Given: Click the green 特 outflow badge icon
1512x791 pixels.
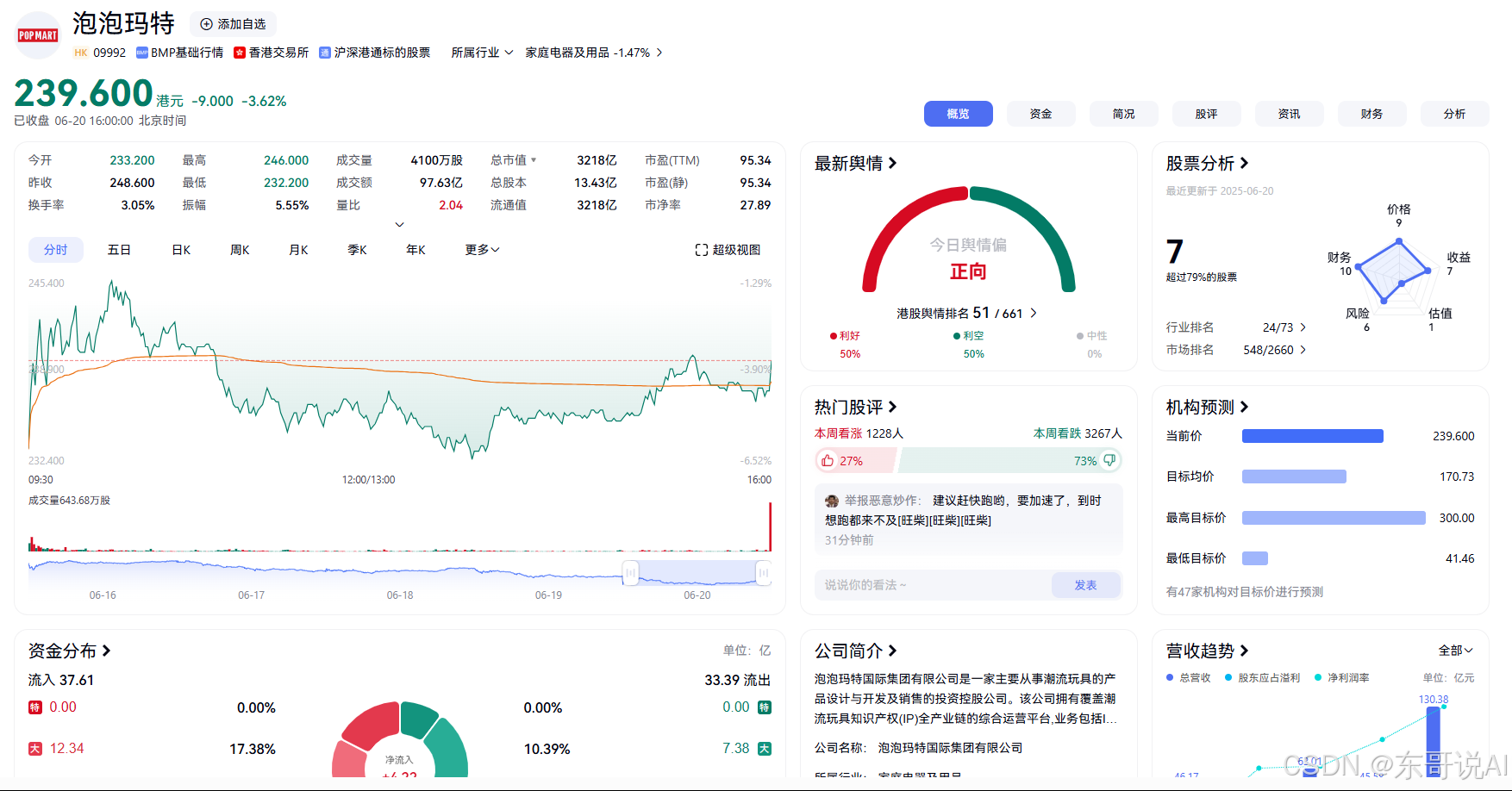Looking at the screenshot, I should 764,707.
